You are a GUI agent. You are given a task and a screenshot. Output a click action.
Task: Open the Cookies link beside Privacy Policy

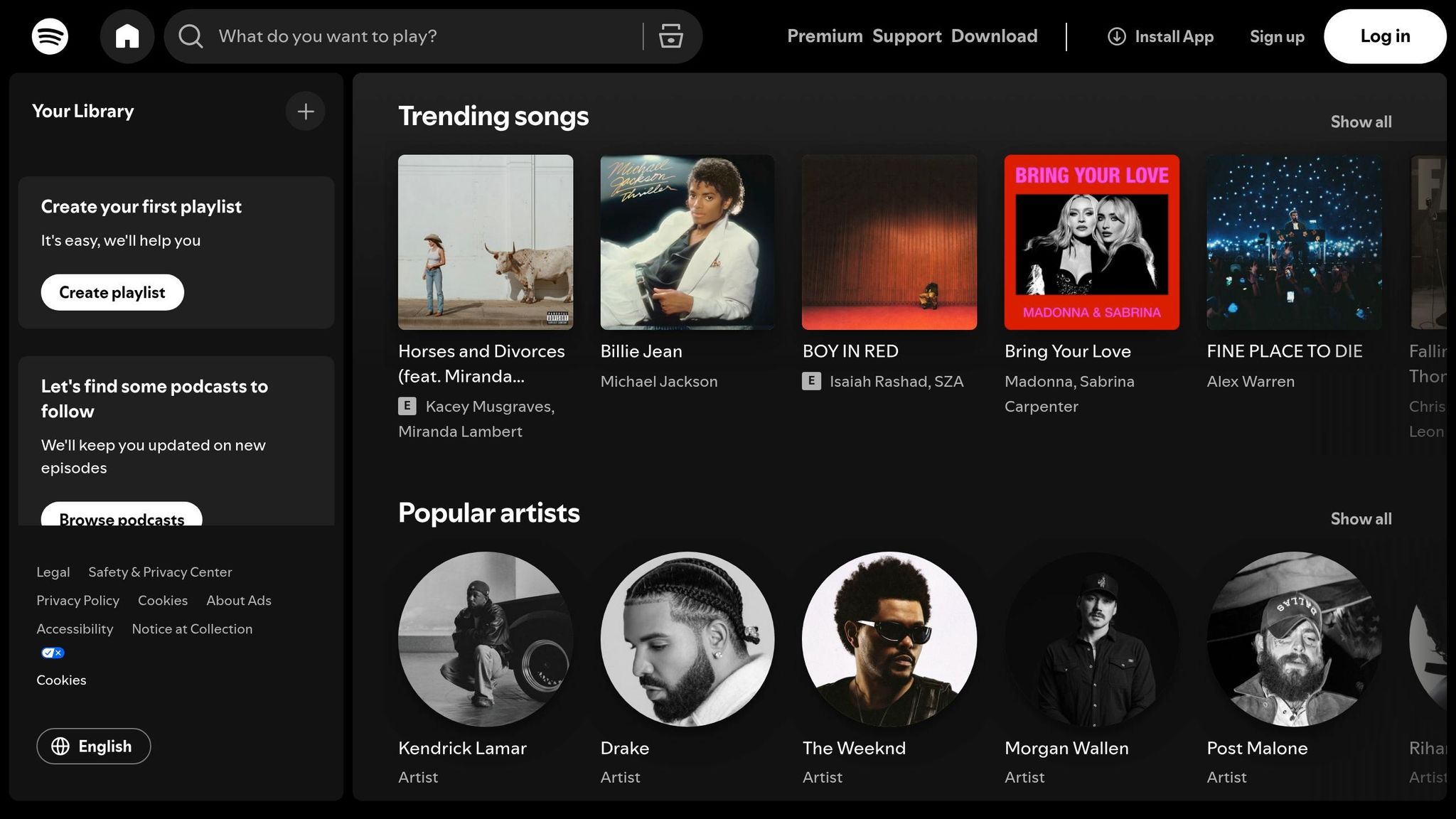tap(163, 600)
